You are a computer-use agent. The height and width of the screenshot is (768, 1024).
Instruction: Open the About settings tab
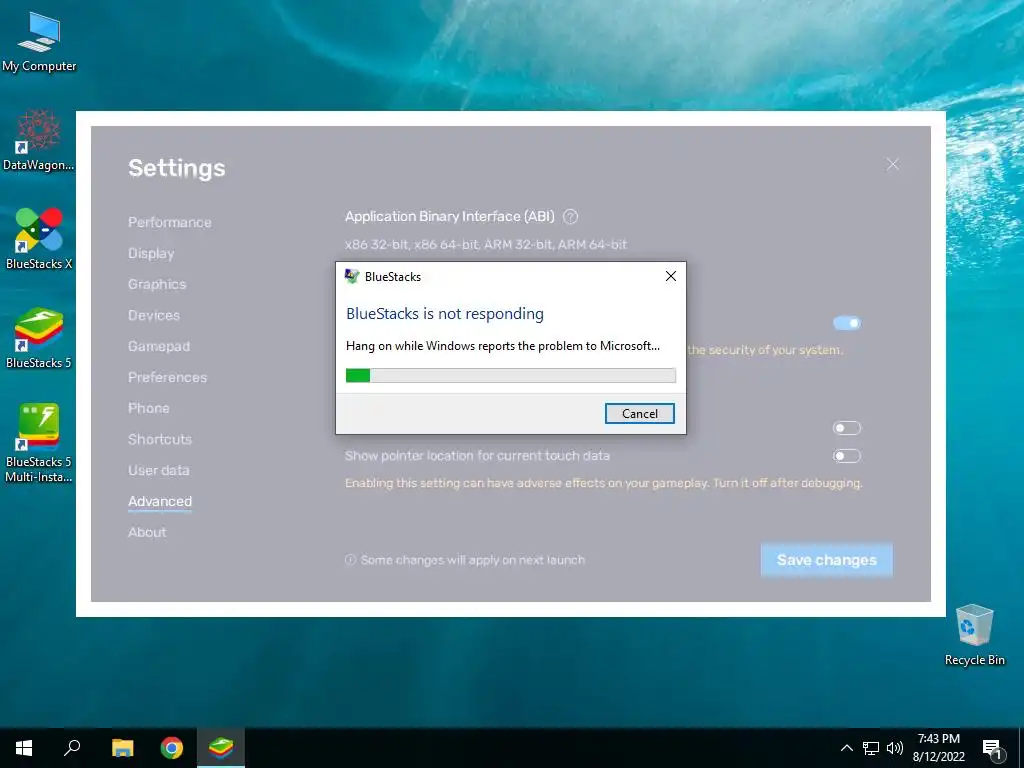click(147, 532)
